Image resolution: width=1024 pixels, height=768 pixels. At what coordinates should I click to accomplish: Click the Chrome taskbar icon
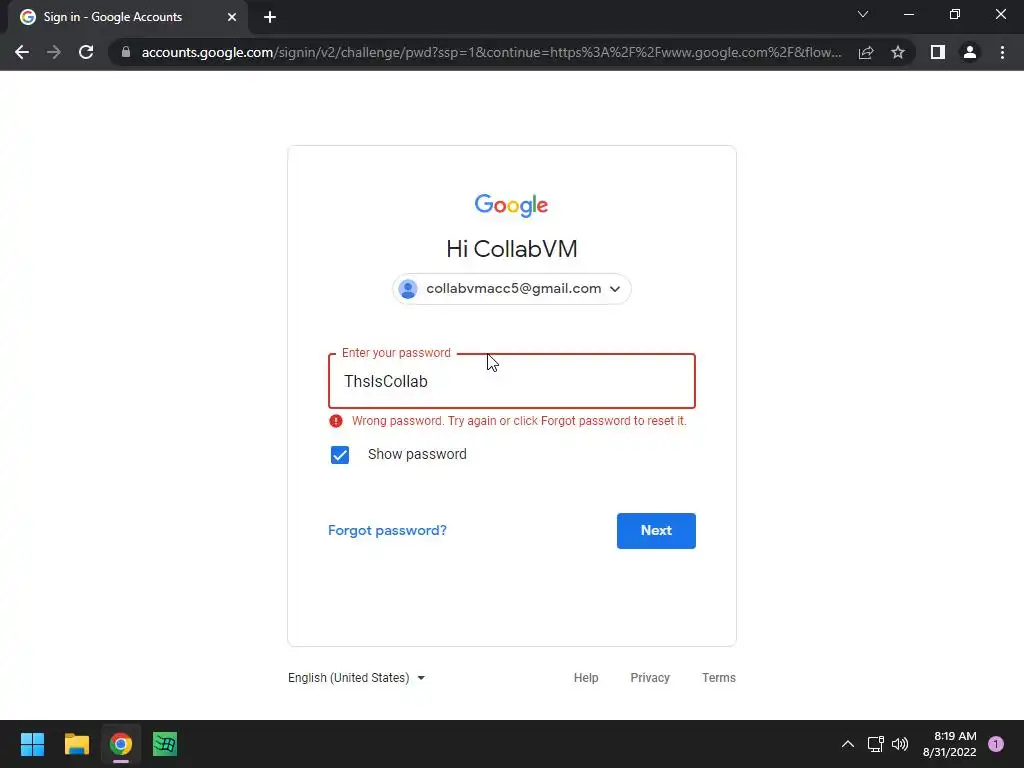[121, 744]
